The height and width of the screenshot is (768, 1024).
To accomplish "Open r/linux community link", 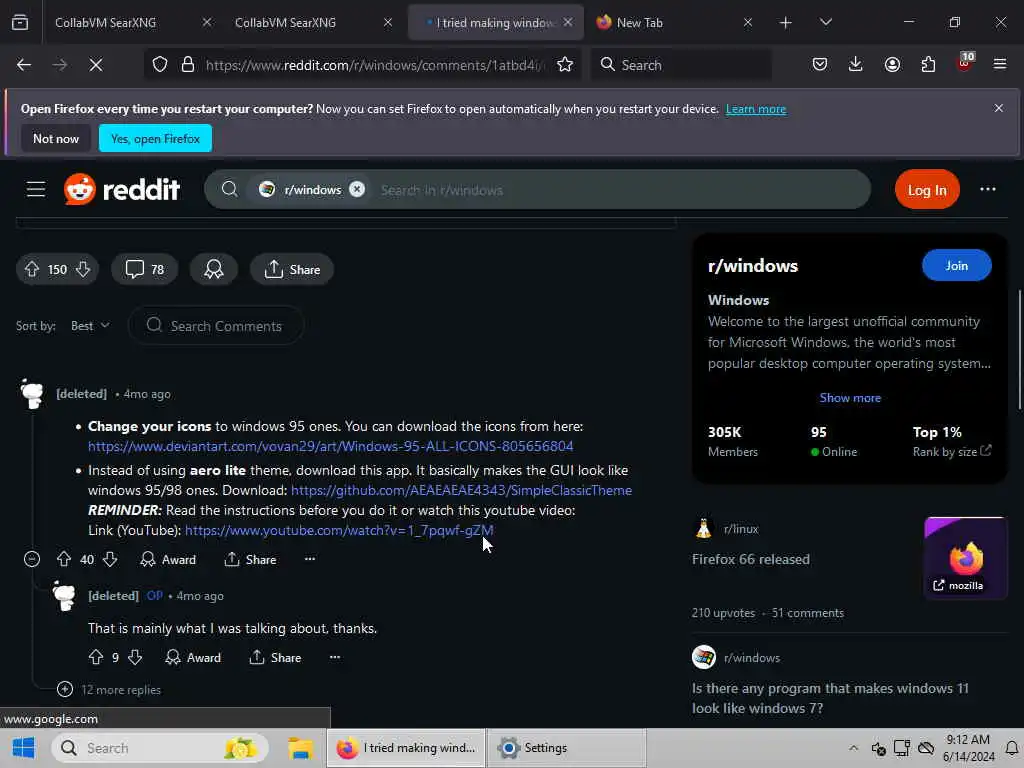I will click(741, 528).
